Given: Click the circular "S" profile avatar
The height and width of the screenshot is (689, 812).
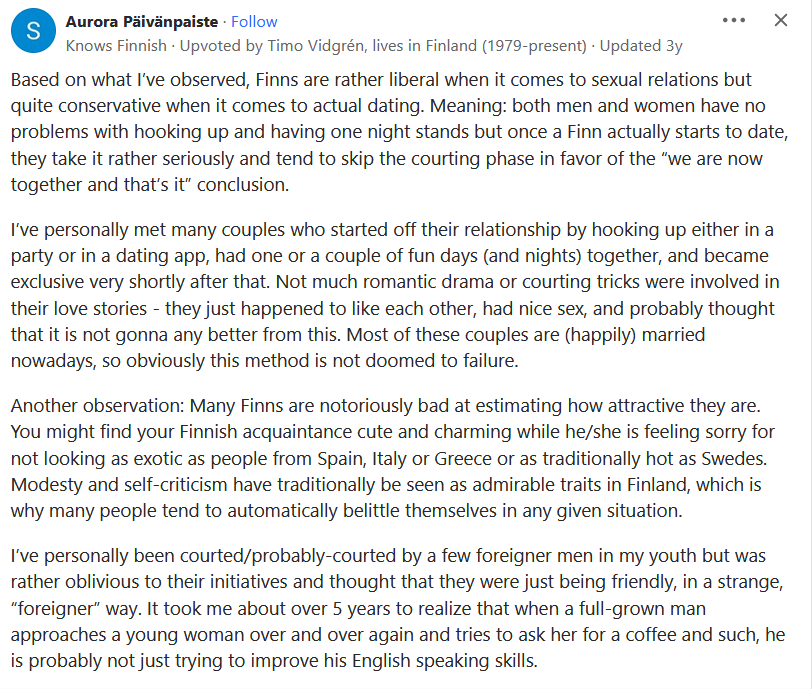Looking at the screenshot, I should coord(33,31).
